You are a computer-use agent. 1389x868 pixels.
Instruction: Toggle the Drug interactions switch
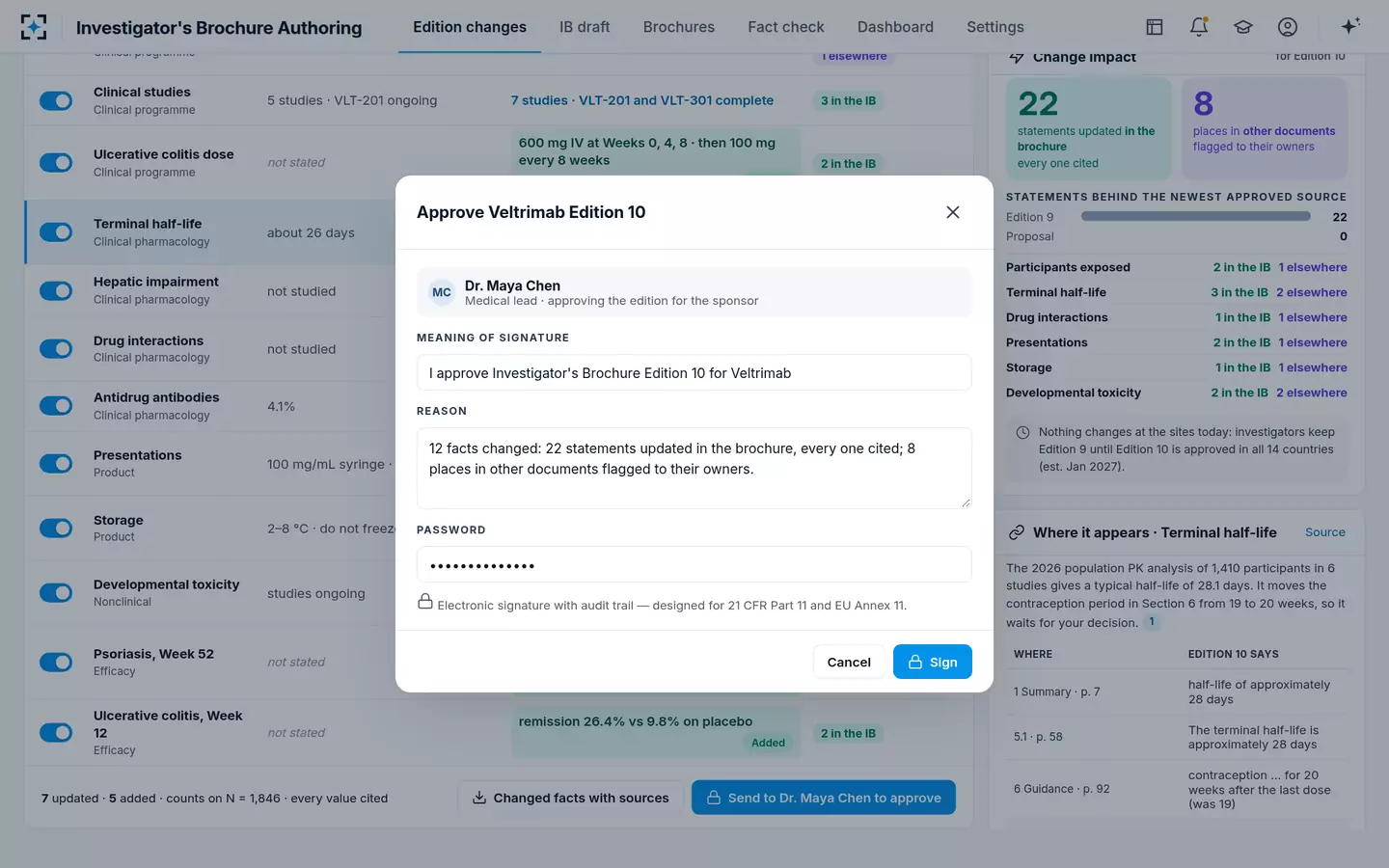(x=56, y=348)
